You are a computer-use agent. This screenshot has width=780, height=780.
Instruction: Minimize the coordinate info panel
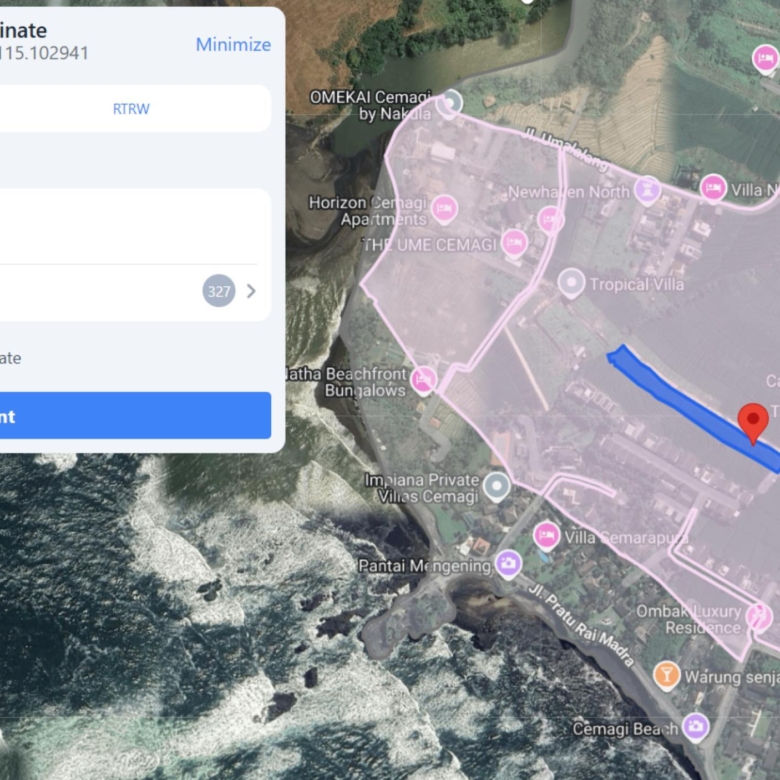(x=233, y=44)
